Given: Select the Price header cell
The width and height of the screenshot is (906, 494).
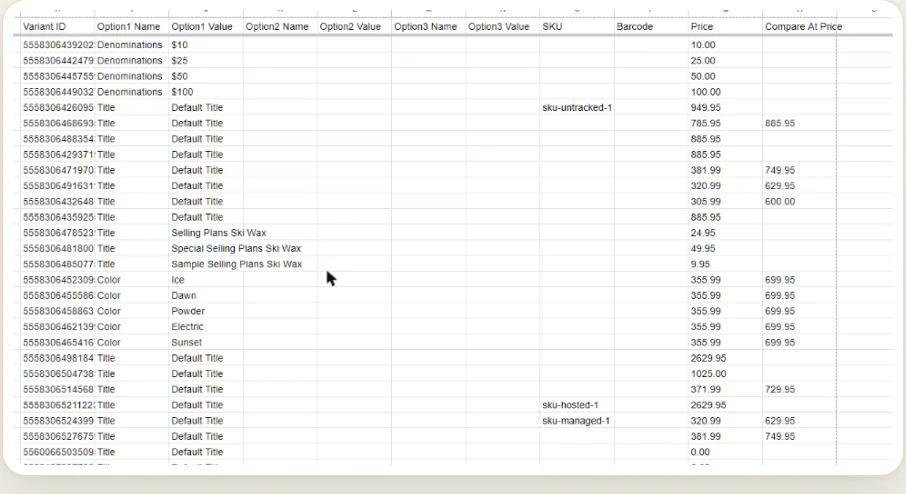Looking at the screenshot, I should (x=725, y=27).
